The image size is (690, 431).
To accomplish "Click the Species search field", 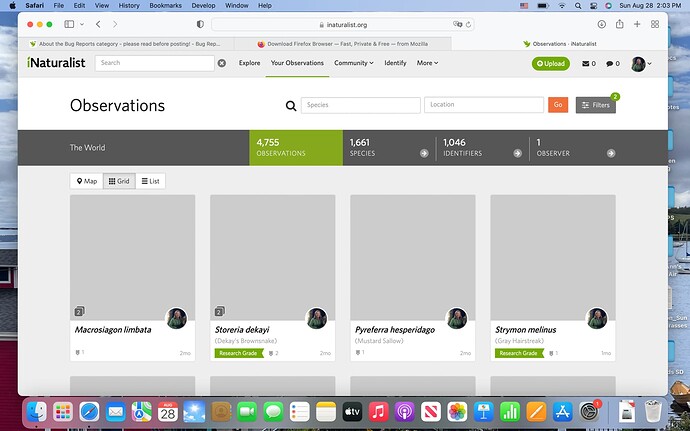I will [x=360, y=105].
